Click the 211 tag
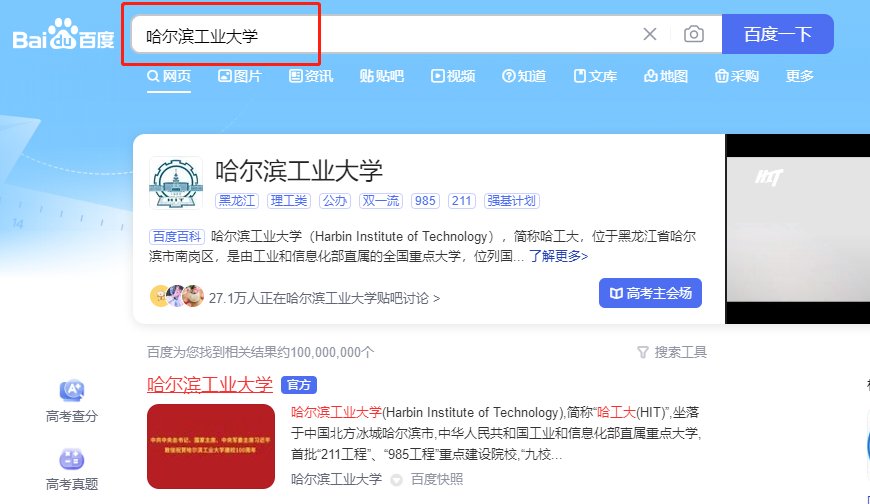 tap(462, 200)
